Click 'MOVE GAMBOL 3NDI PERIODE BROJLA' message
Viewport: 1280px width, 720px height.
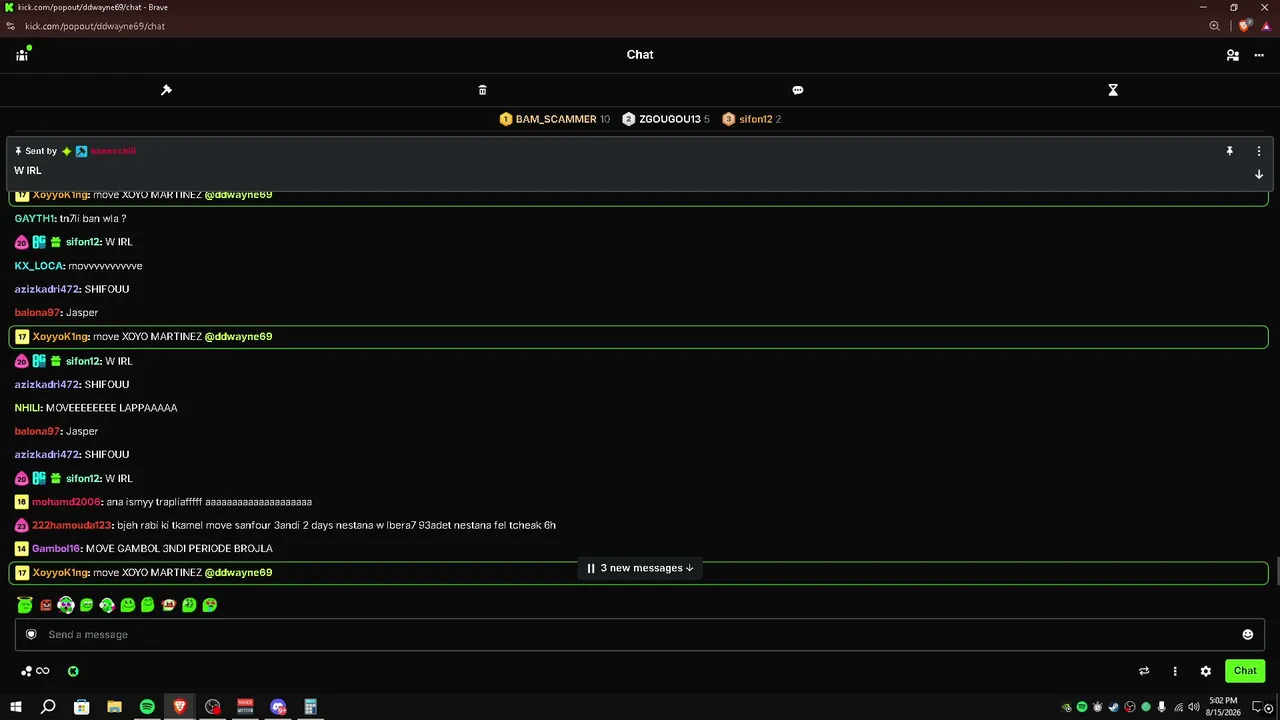(x=179, y=549)
